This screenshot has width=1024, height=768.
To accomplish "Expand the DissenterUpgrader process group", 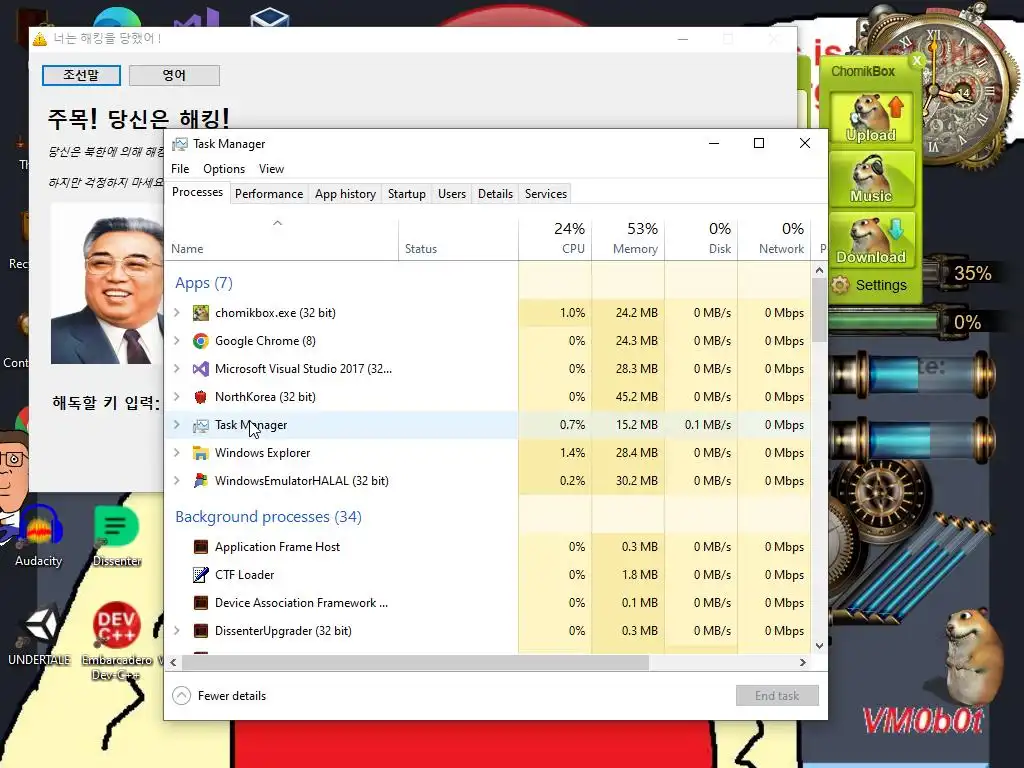I will tap(176, 632).
